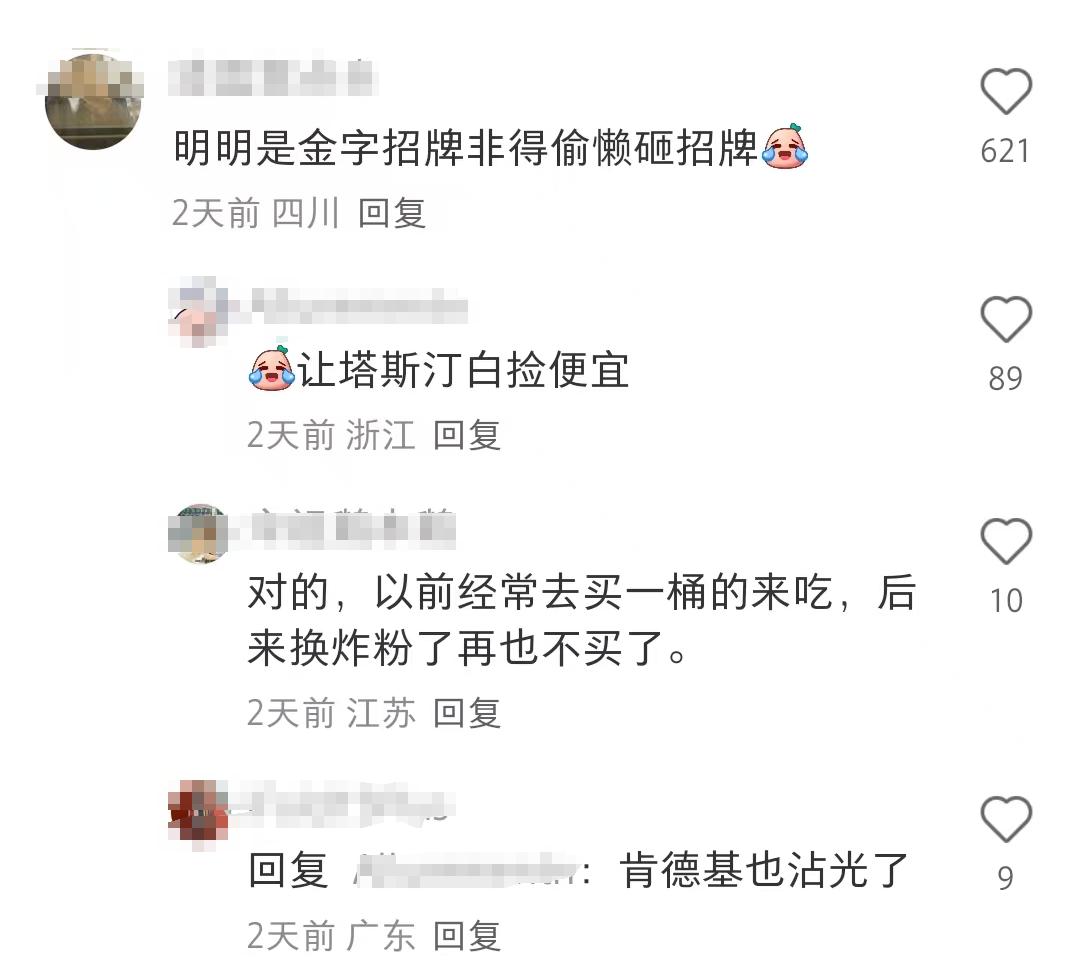Image resolution: width=1080 pixels, height=978 pixels.
Task: Like the comment with 621 likes
Action: tap(1006, 91)
